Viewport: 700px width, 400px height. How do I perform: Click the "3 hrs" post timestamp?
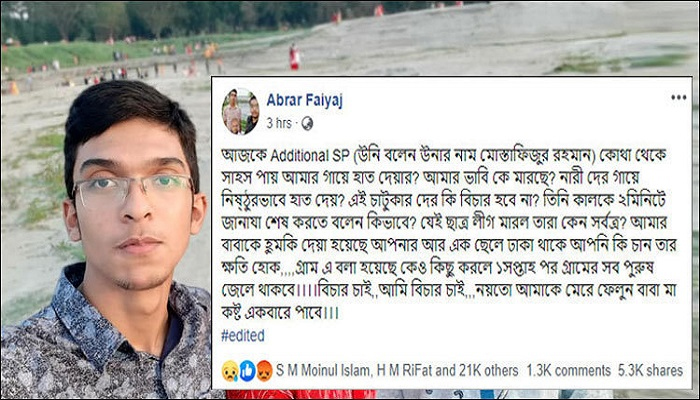(x=279, y=124)
